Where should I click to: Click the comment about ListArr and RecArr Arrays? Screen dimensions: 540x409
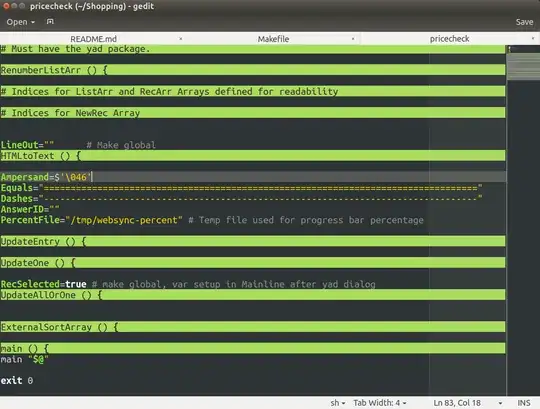pyautogui.click(x=253, y=91)
